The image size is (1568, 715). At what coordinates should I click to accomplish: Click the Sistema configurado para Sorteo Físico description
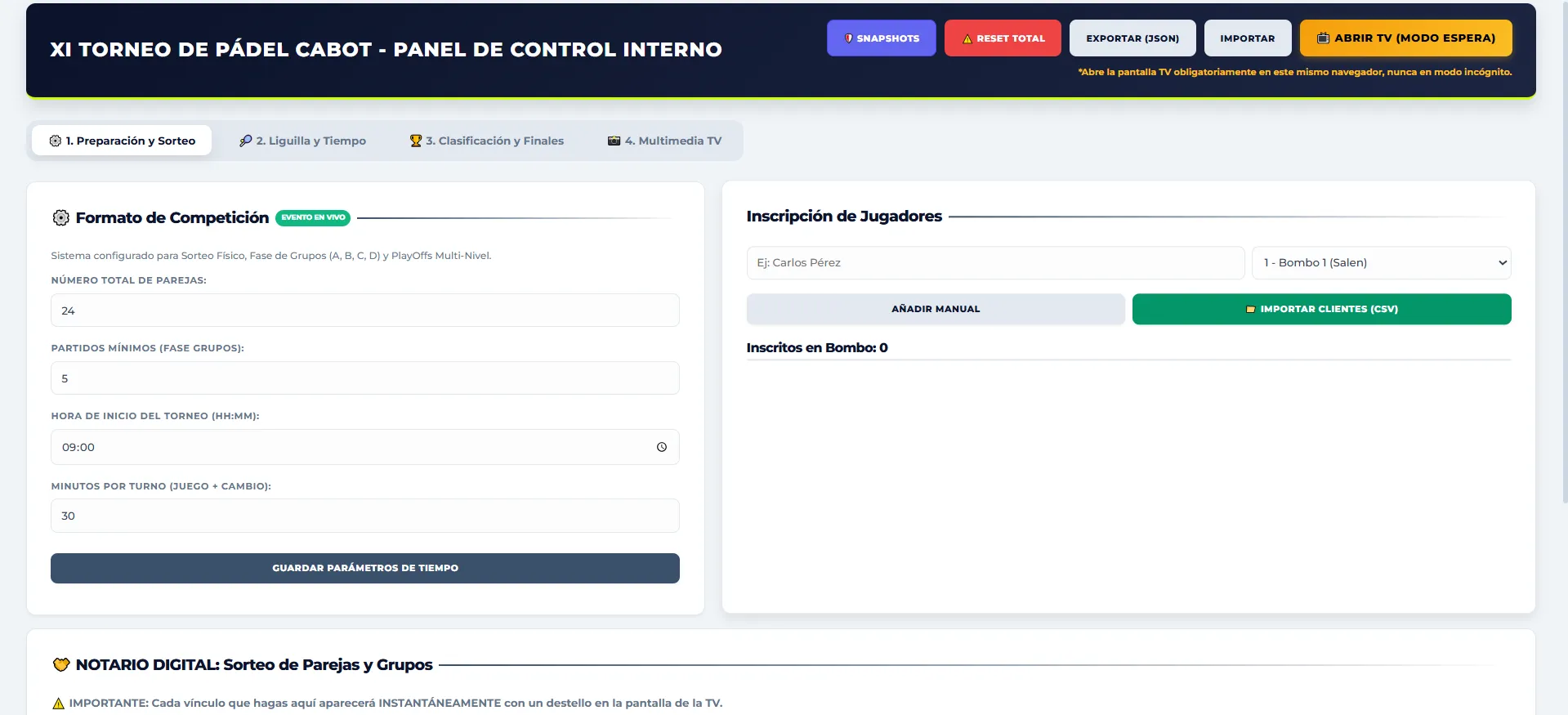coord(271,256)
